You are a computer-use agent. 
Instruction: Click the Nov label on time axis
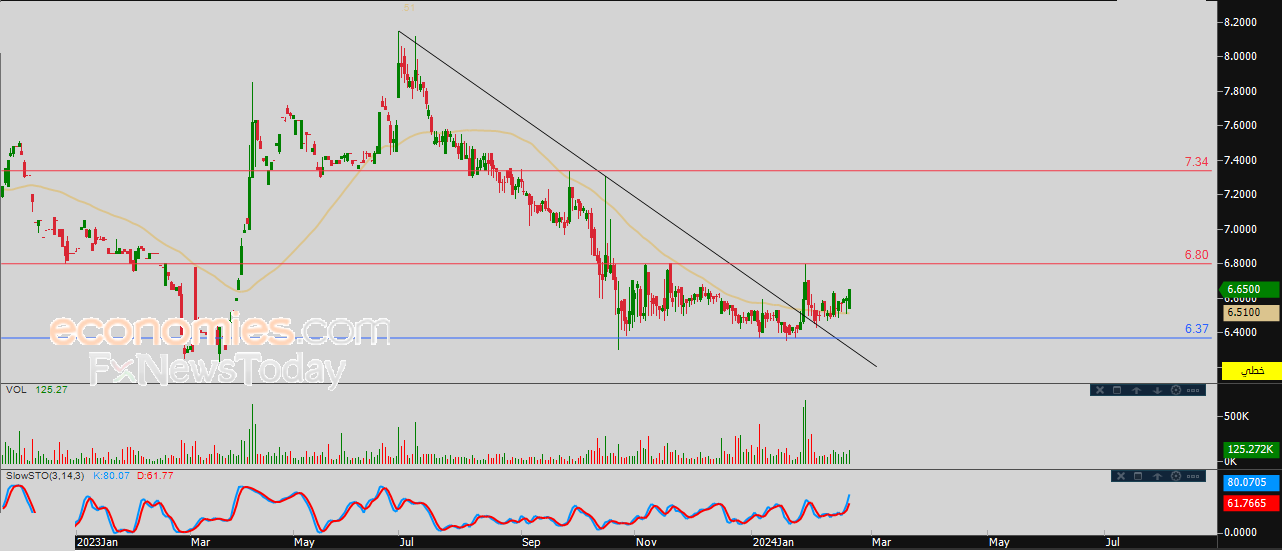tap(646, 543)
